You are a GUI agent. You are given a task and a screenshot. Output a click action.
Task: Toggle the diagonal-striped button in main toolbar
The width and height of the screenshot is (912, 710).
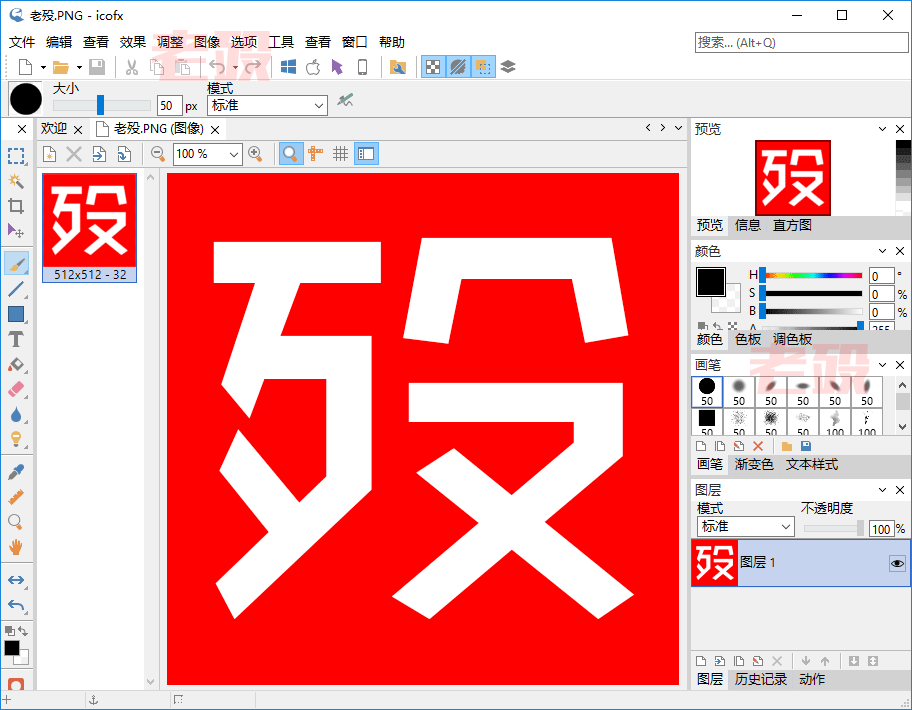pos(458,67)
